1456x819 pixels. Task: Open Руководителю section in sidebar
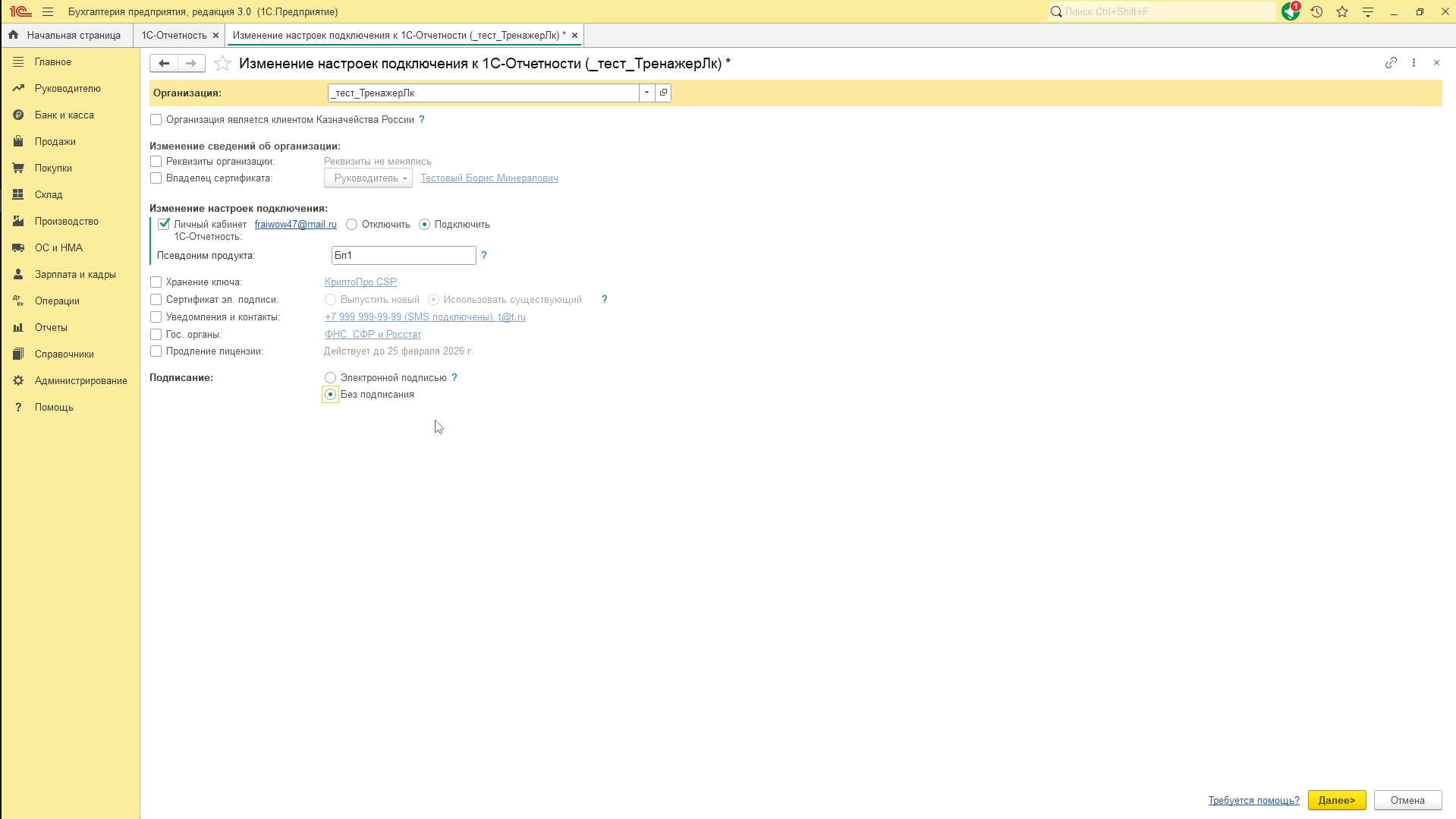71,89
